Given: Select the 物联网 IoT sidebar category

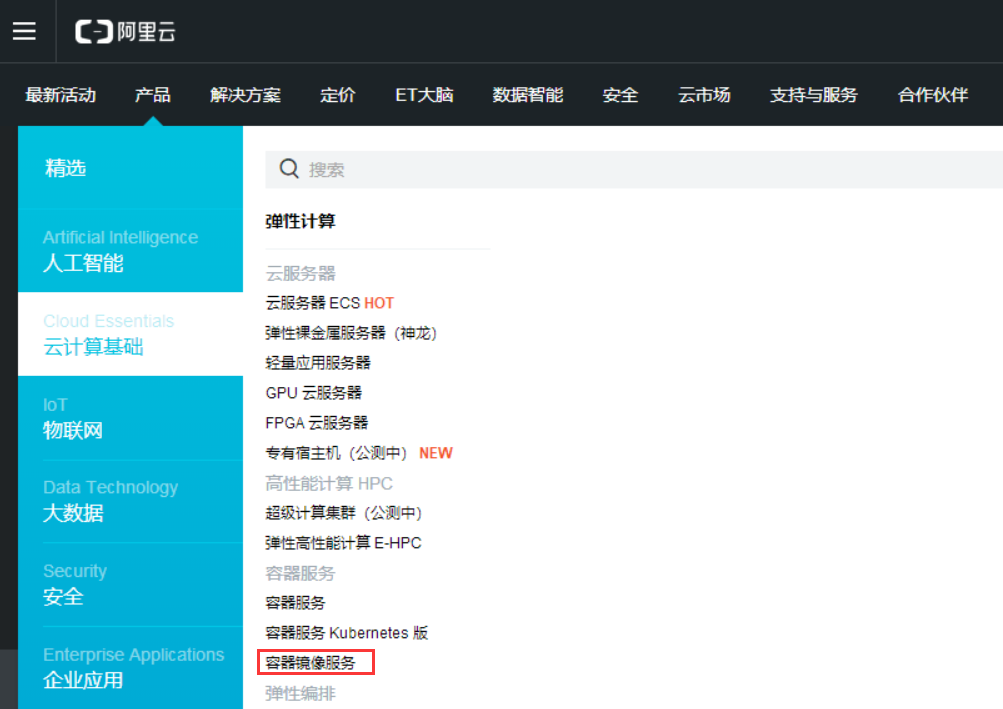Looking at the screenshot, I should point(130,418).
